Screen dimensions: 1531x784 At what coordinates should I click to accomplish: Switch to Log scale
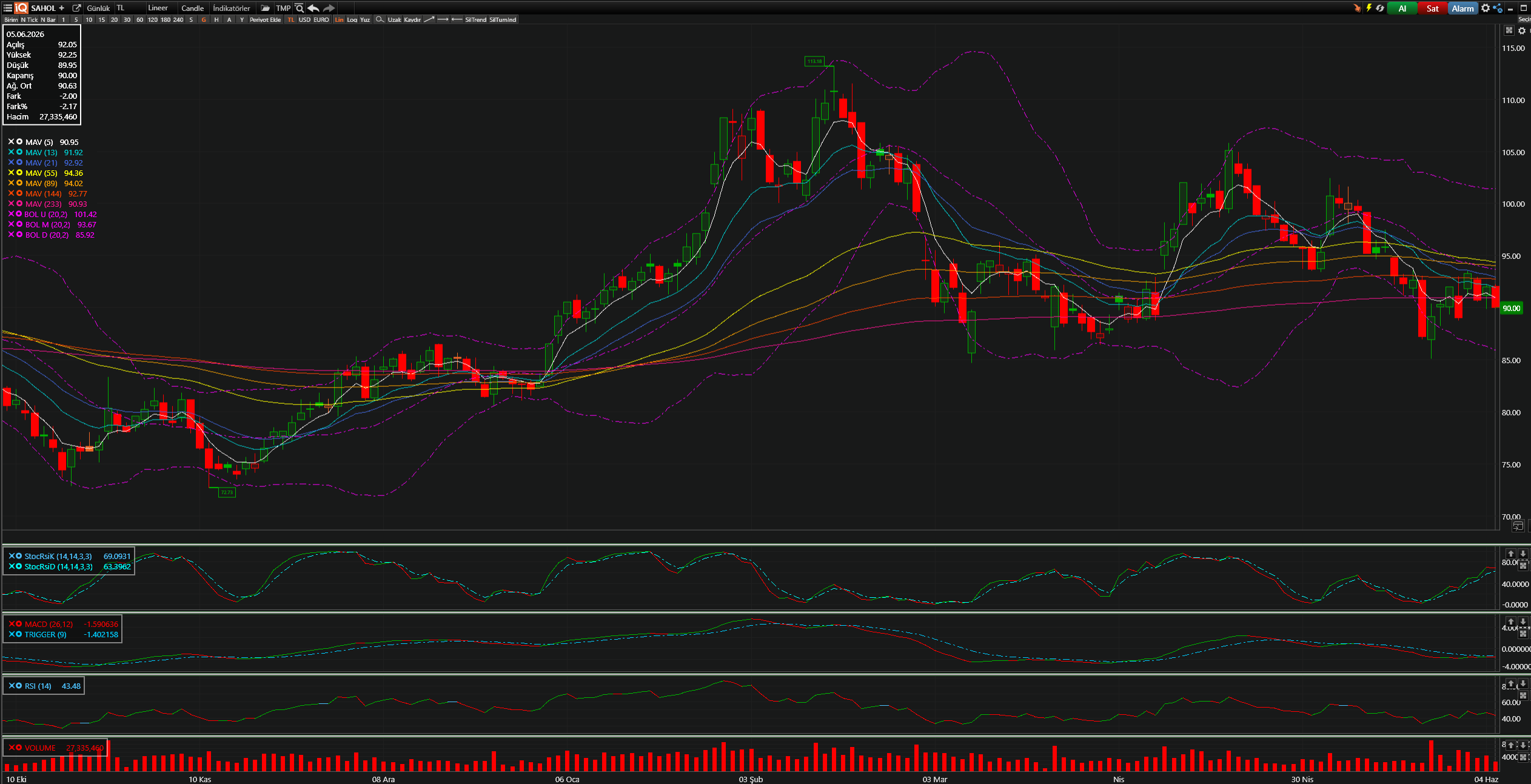tap(352, 19)
